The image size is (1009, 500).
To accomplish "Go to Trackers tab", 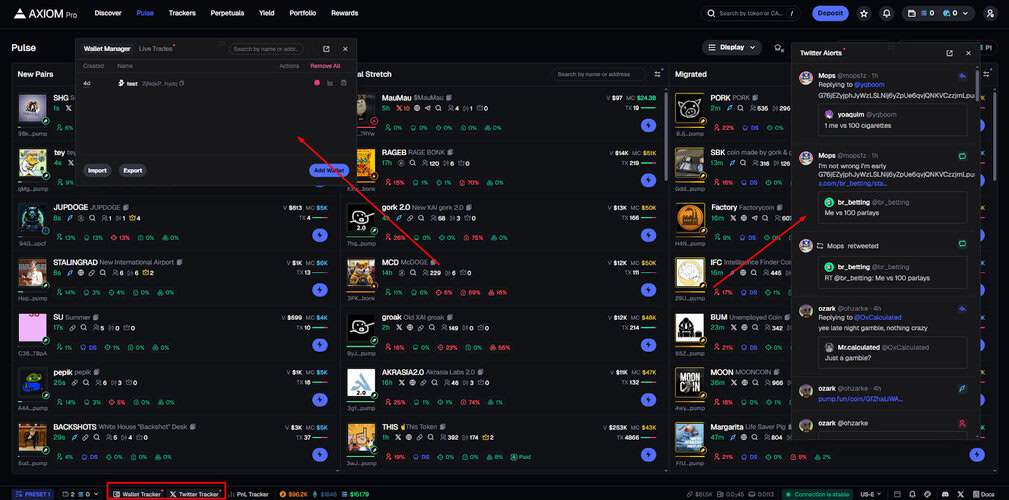I will click(182, 13).
